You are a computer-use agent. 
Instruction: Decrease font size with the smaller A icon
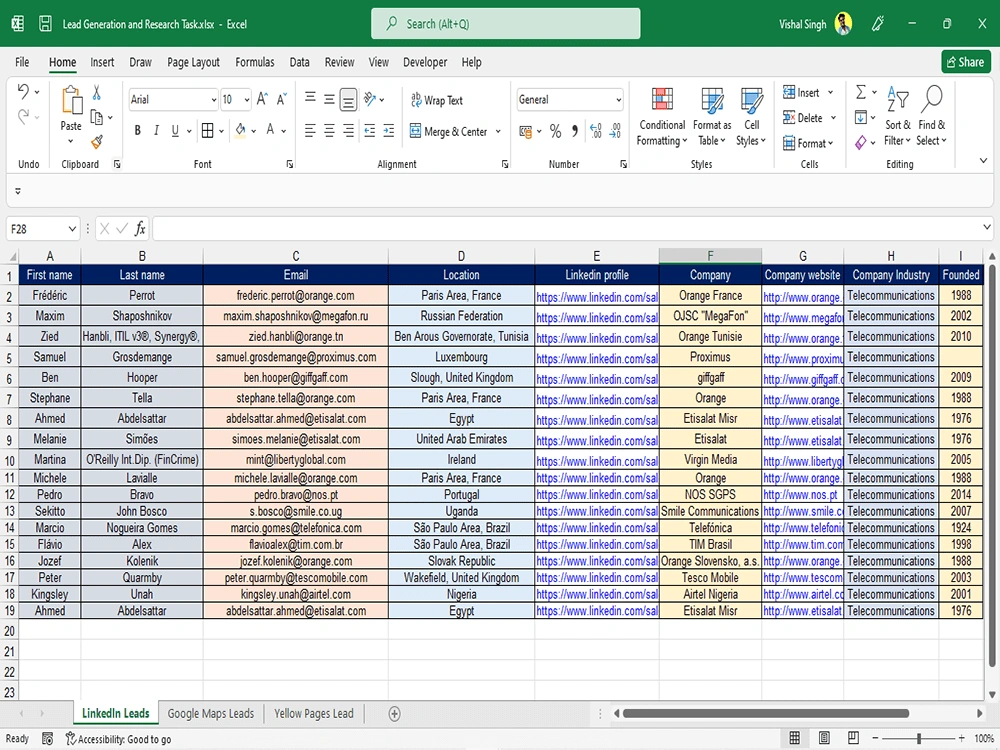[281, 99]
